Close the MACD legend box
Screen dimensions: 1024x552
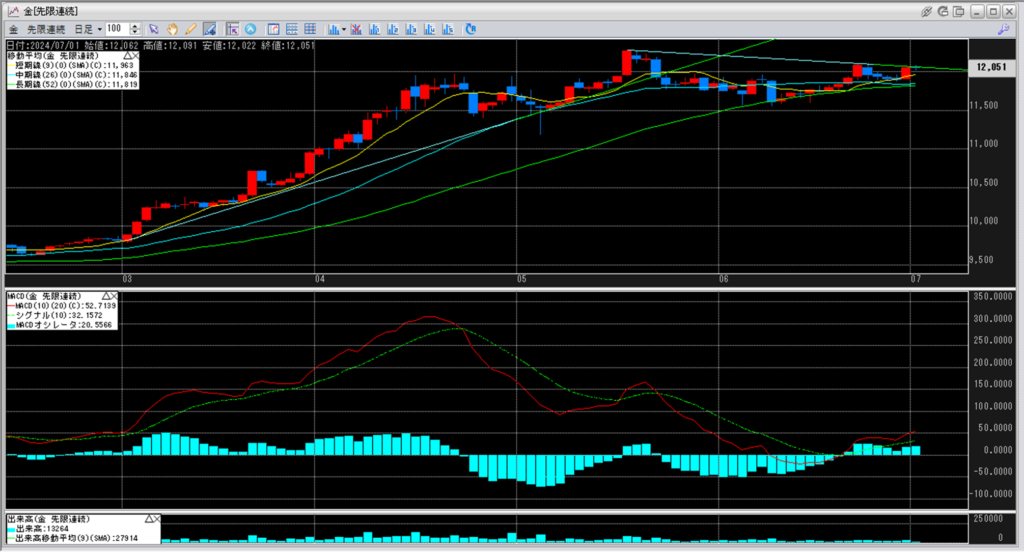pos(113,297)
